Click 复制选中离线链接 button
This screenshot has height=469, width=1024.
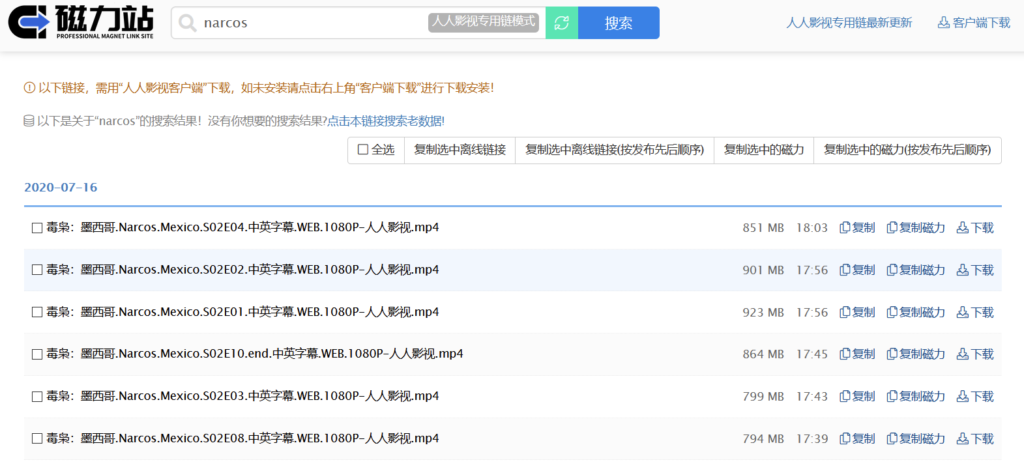click(x=460, y=150)
